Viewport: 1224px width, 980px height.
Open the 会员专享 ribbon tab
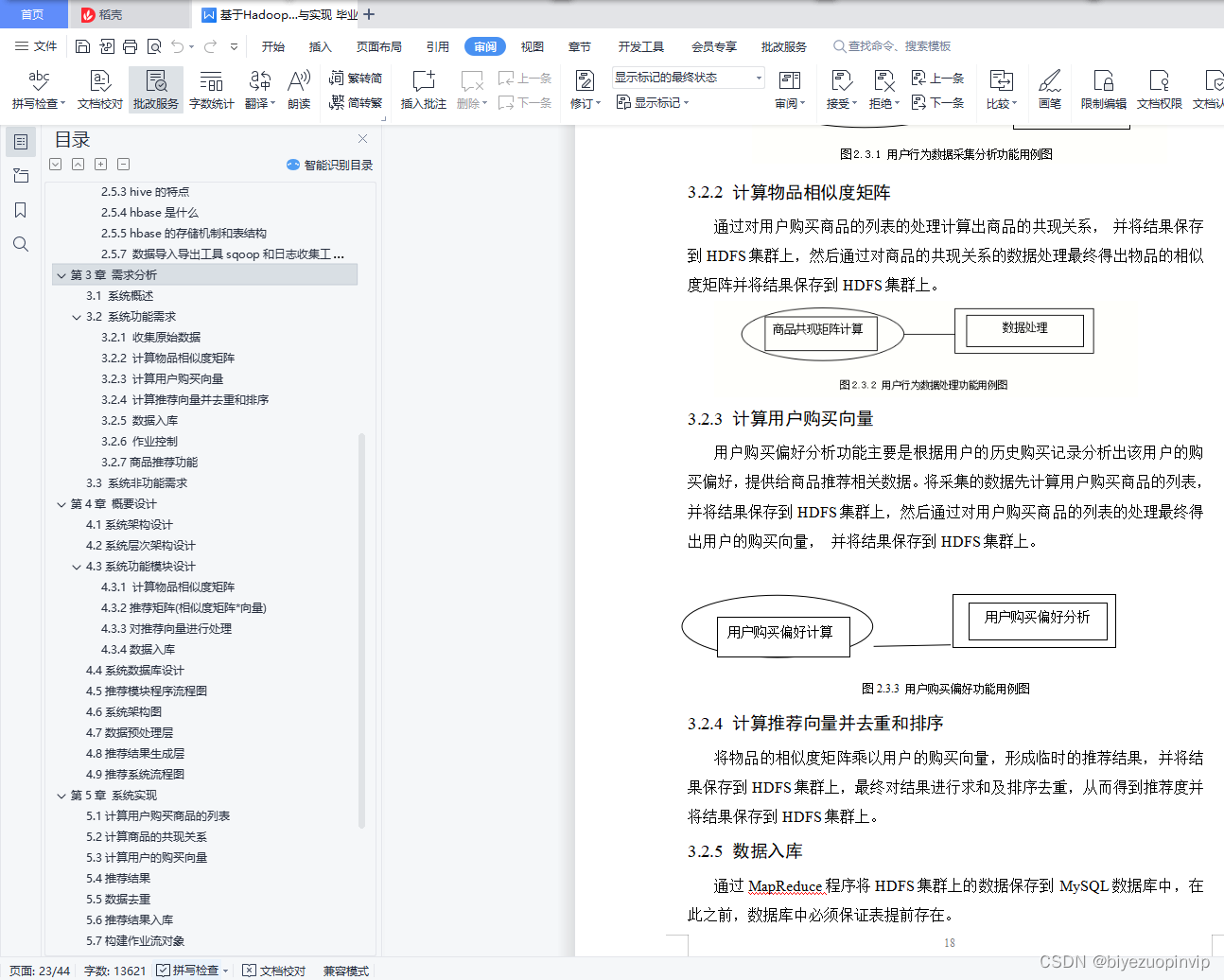(714, 46)
